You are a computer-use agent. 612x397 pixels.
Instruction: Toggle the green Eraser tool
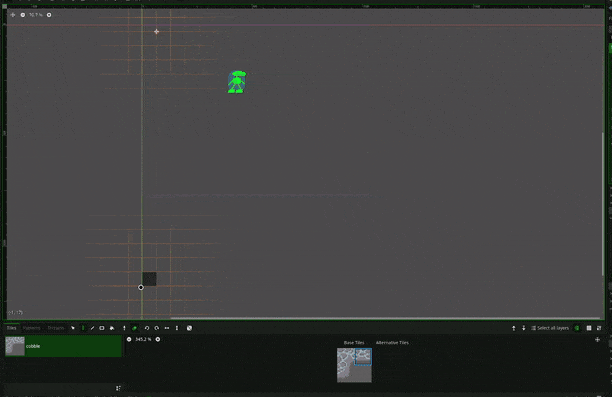tap(134, 328)
